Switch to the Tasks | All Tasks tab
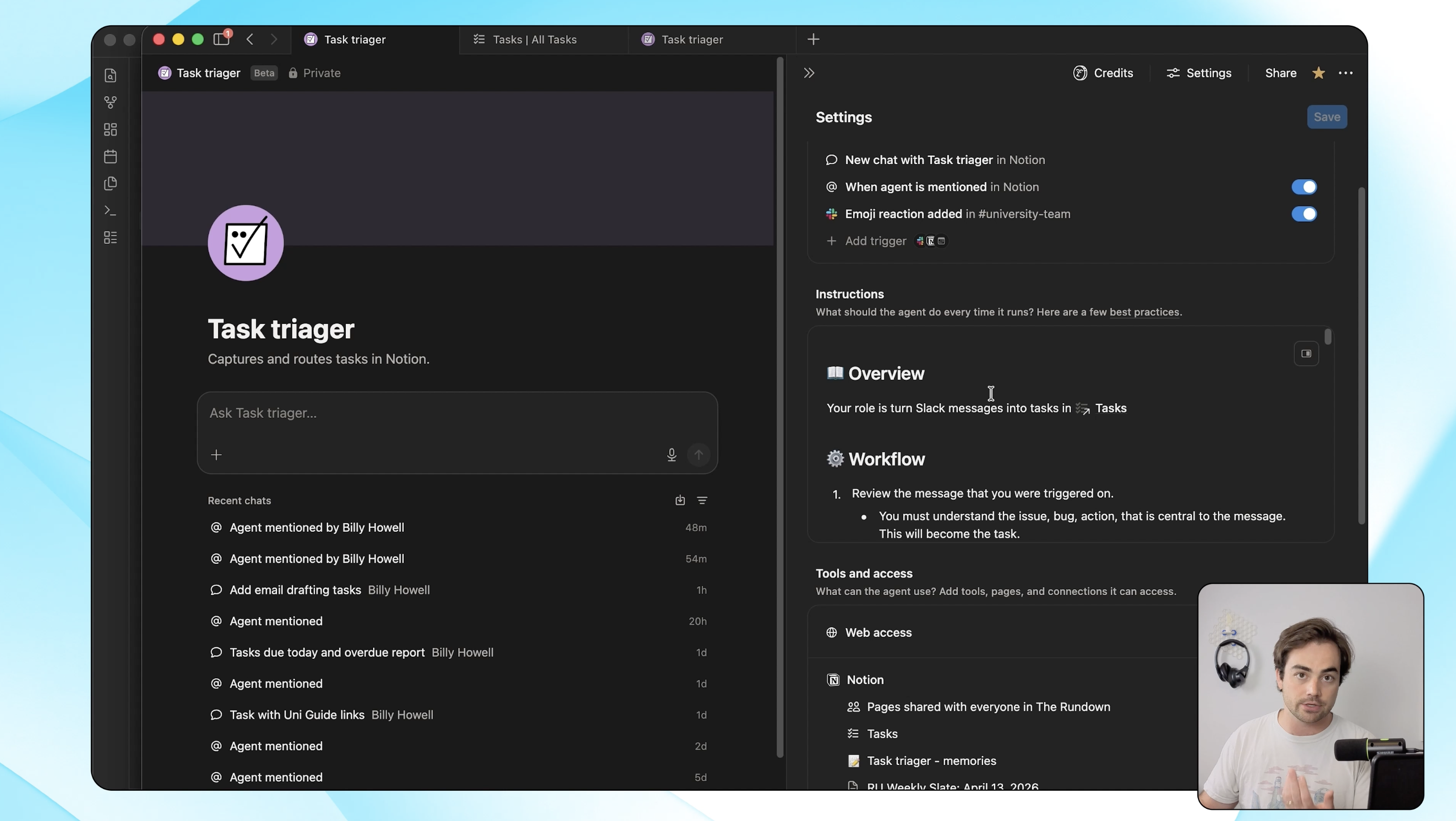The height and width of the screenshot is (821, 1456). (x=543, y=39)
